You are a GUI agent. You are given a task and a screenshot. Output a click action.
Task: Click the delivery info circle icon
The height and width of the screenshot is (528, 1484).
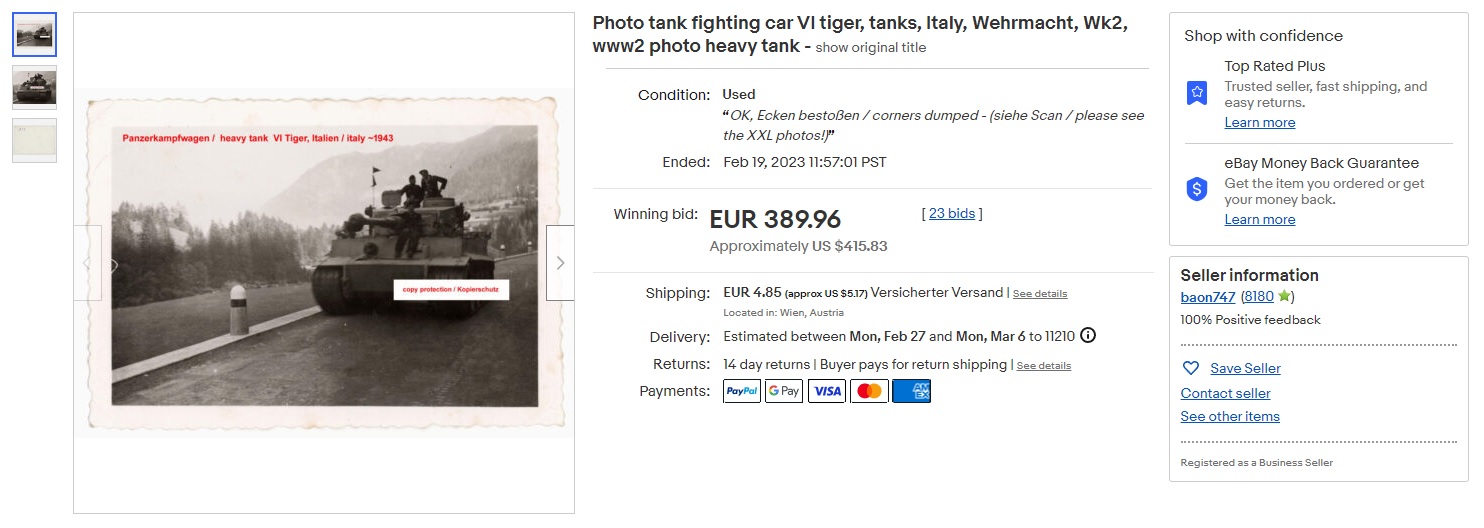1088,335
